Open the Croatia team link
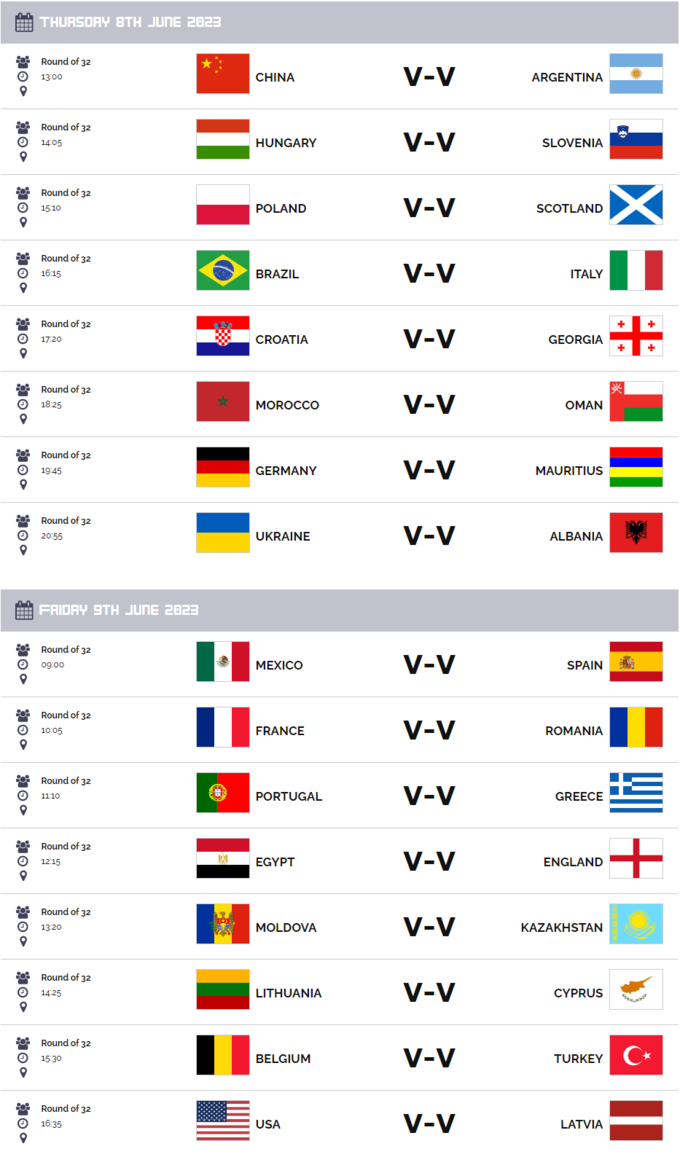This screenshot has height=1157, width=680. click(281, 340)
